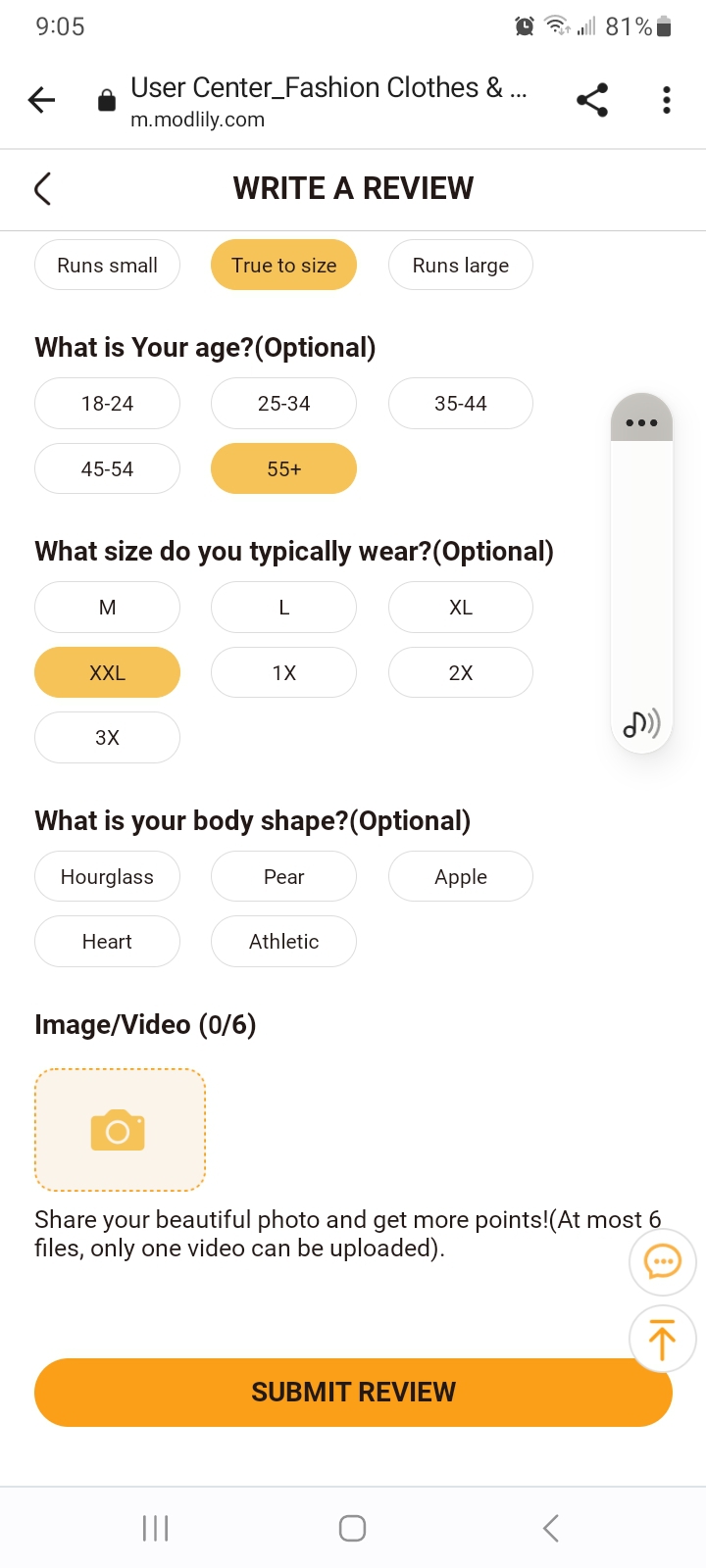Share this page via share icon

[x=592, y=100]
